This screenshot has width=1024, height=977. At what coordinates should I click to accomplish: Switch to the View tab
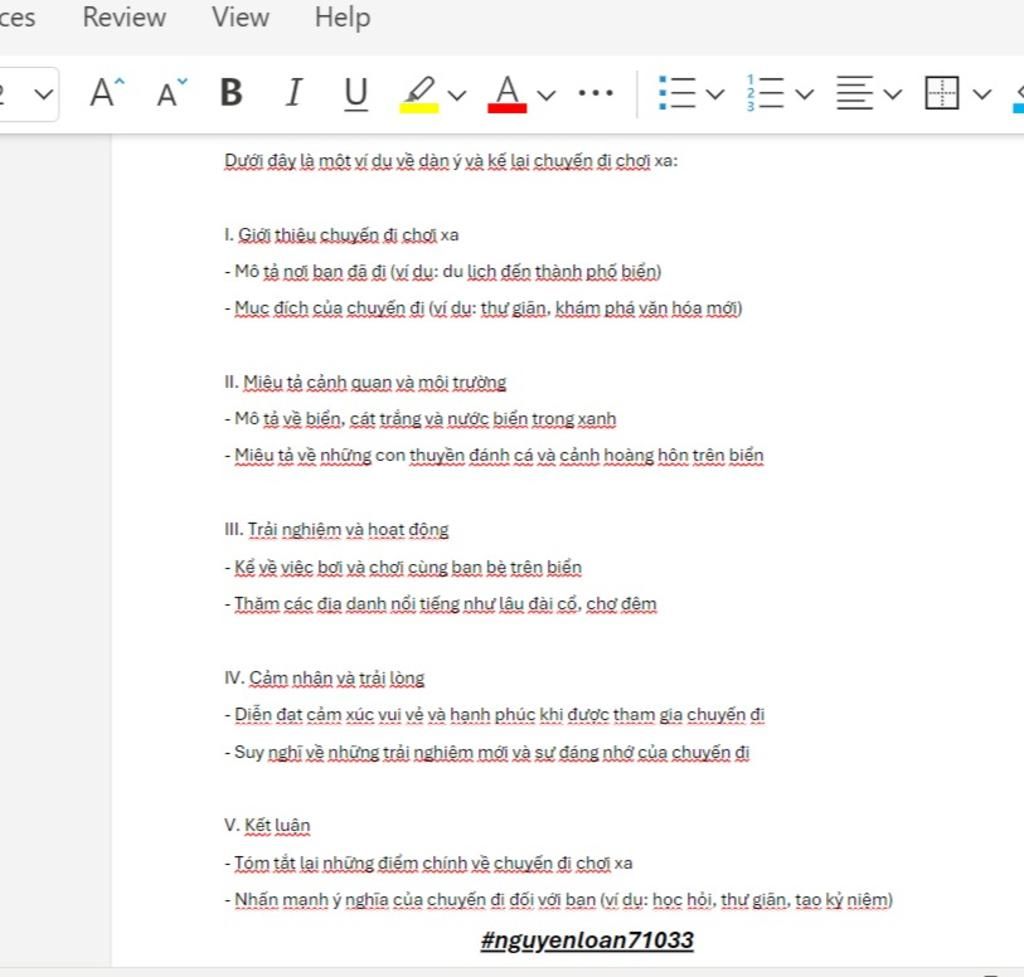pos(240,17)
